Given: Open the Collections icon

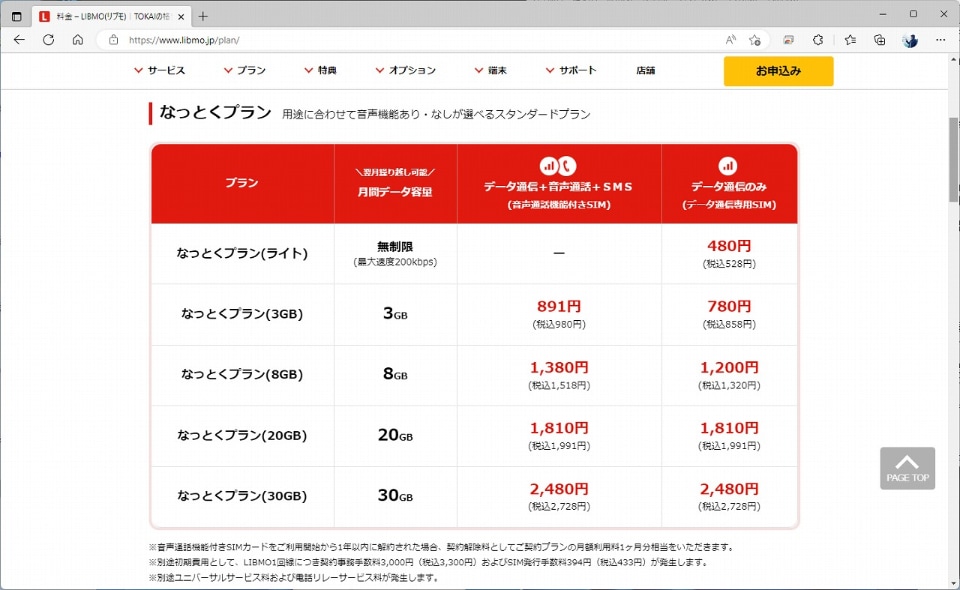Looking at the screenshot, I should click(879, 40).
